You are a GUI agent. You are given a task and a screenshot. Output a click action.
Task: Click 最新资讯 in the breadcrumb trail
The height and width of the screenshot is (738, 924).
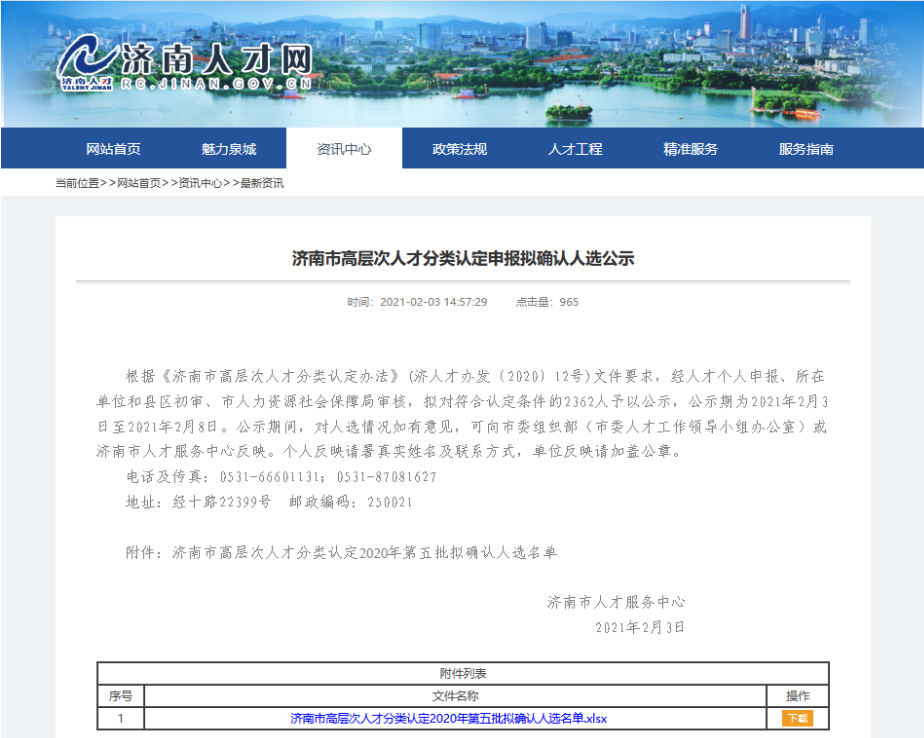(x=261, y=183)
